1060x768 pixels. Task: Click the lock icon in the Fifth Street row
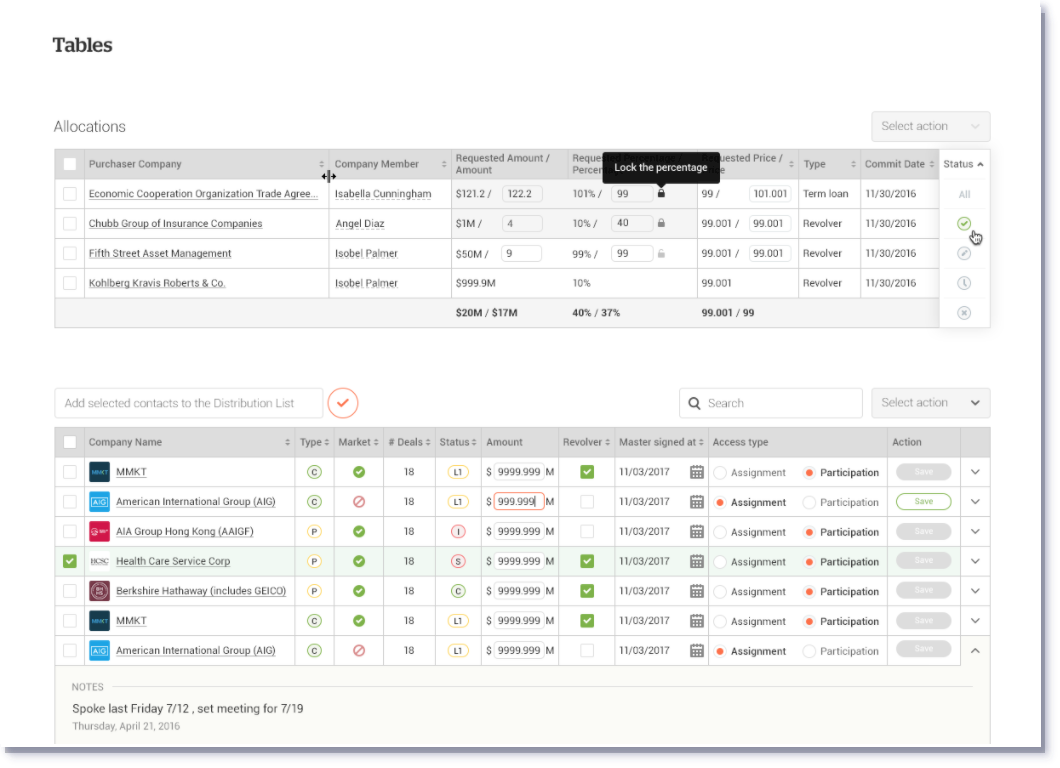pos(661,254)
